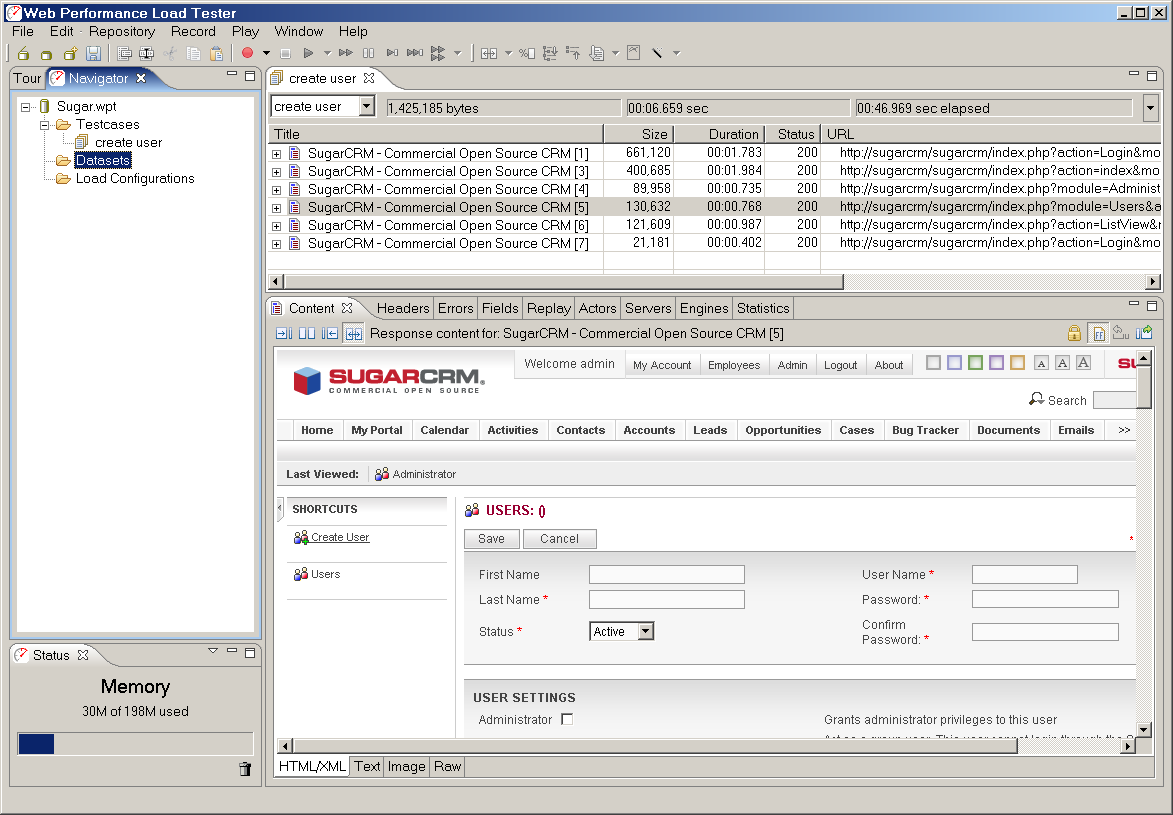Open the Play menu

tap(245, 31)
